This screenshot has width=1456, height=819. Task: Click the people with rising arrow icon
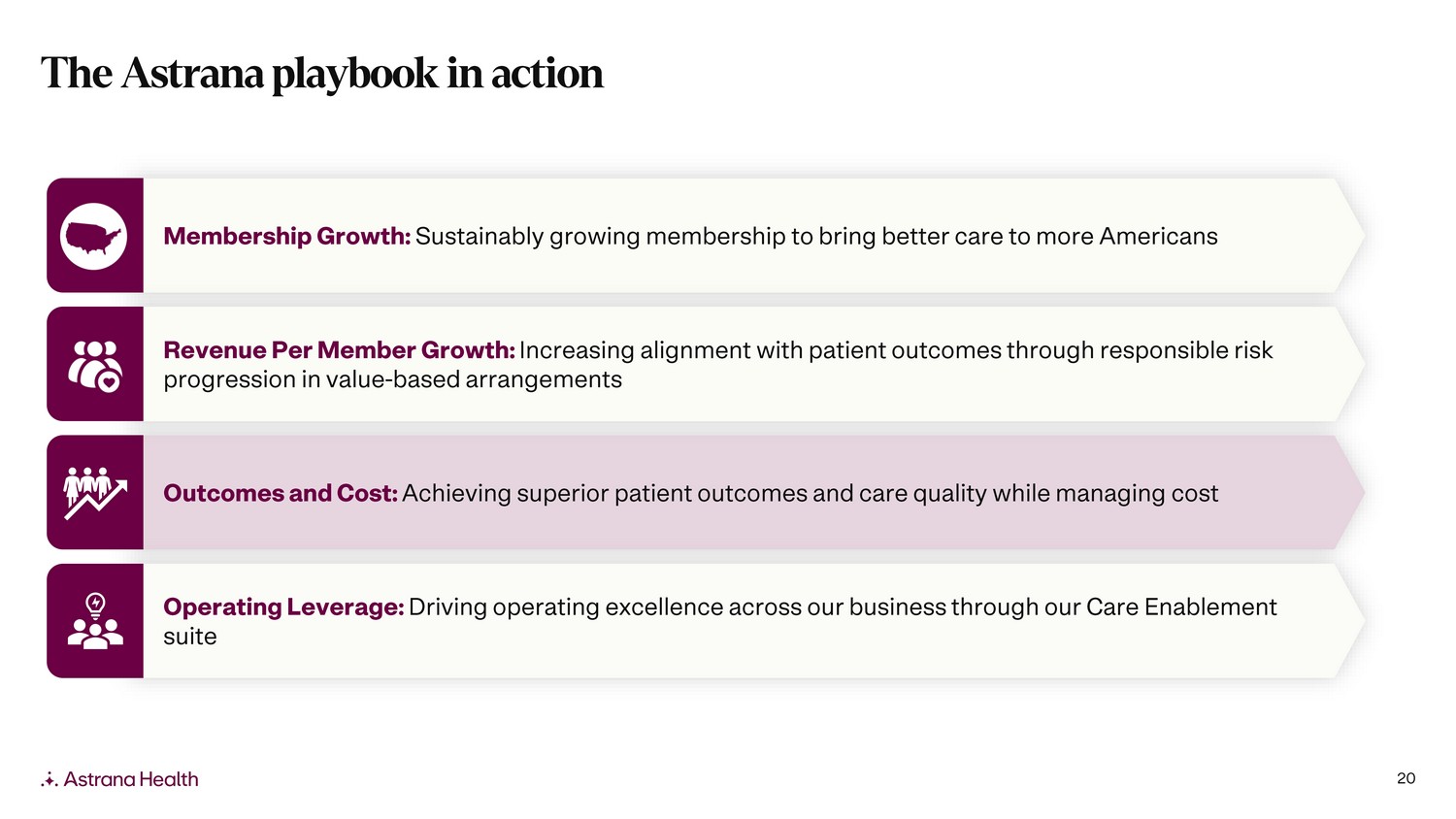95,493
